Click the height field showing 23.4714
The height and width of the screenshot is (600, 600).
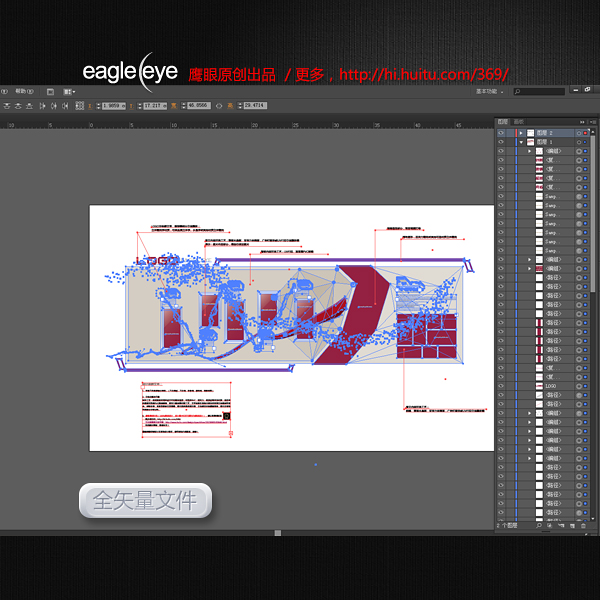click(255, 106)
